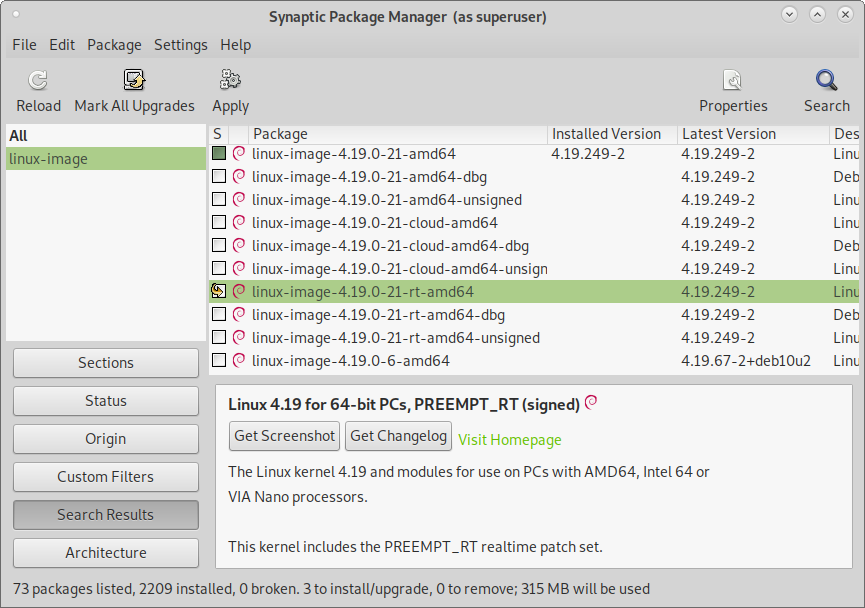The height and width of the screenshot is (608, 865).
Task: Click the Mark All Upgrades icon
Action: coord(134,81)
